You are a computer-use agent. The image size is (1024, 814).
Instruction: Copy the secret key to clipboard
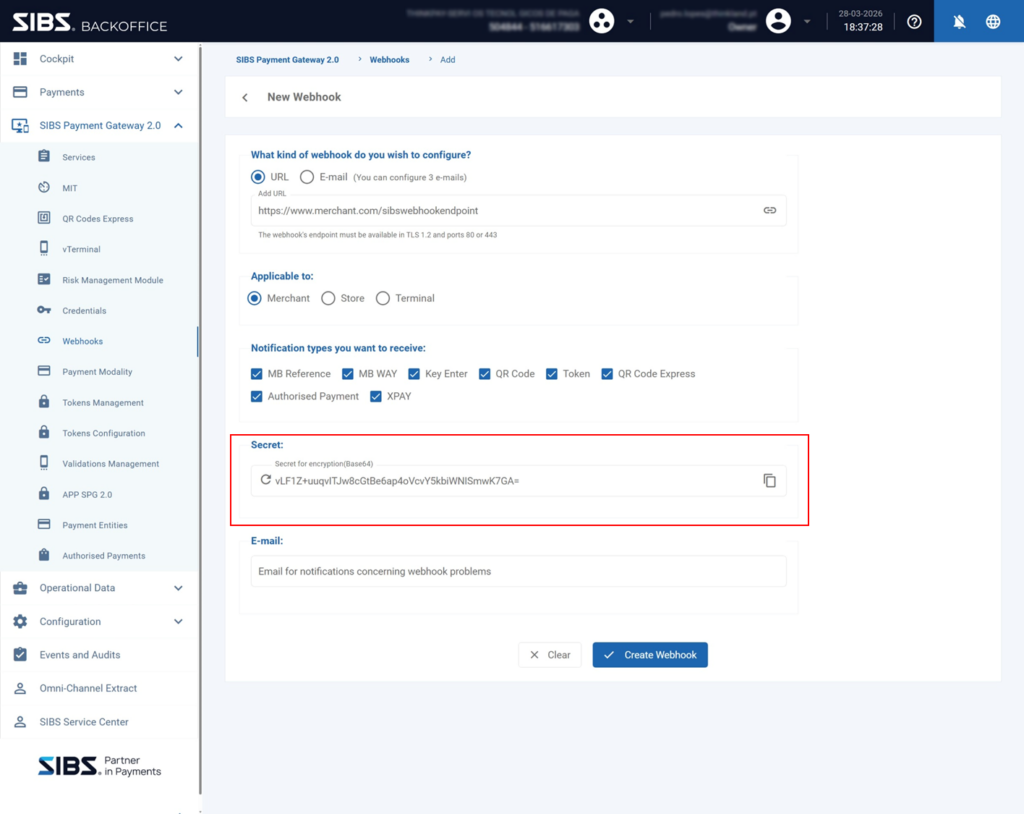pyautogui.click(x=769, y=481)
